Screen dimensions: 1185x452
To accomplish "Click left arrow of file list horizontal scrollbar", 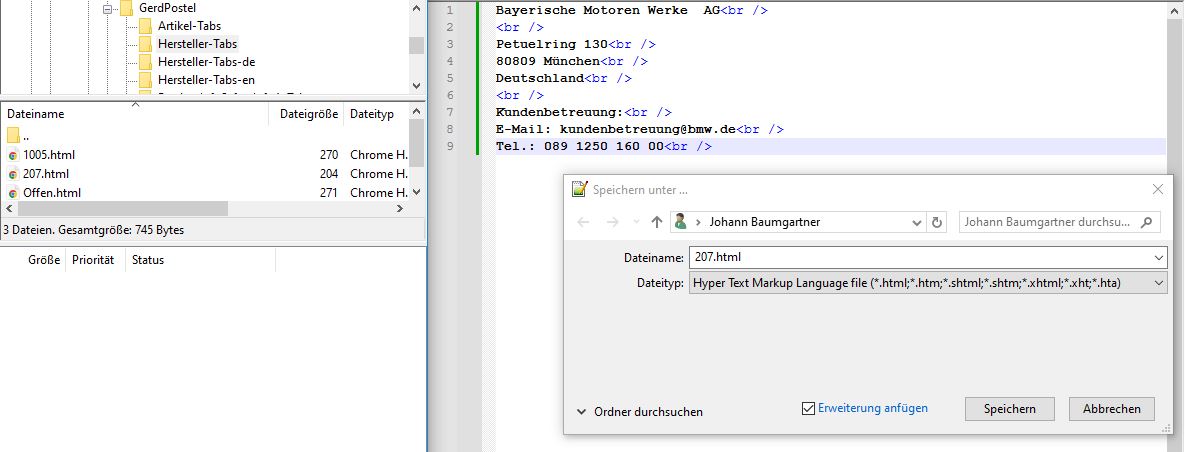I will point(8,209).
